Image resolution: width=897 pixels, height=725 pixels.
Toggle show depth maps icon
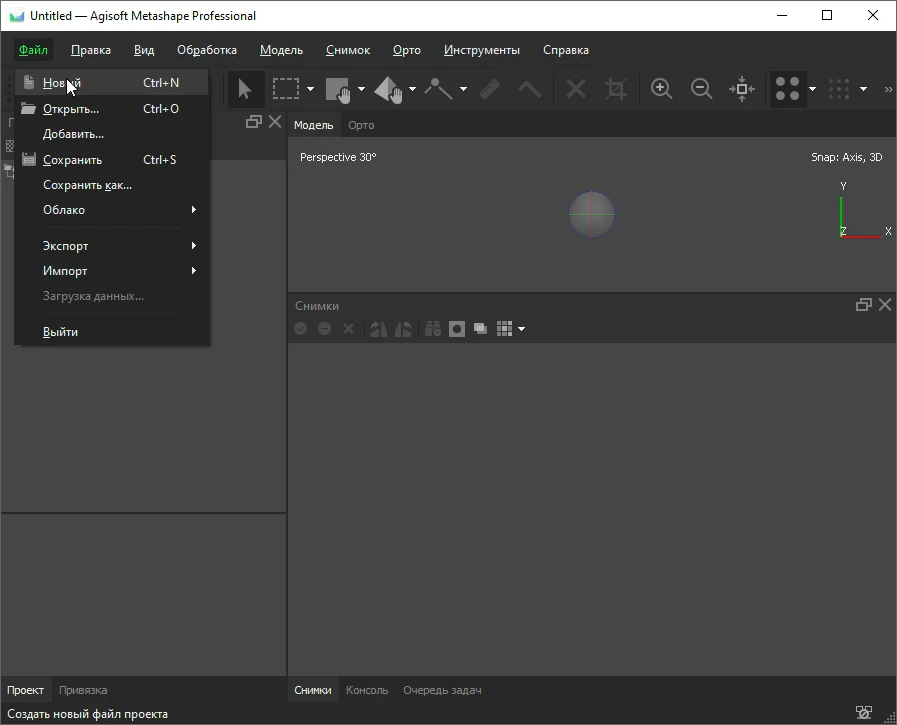pyautogui.click(x=481, y=329)
